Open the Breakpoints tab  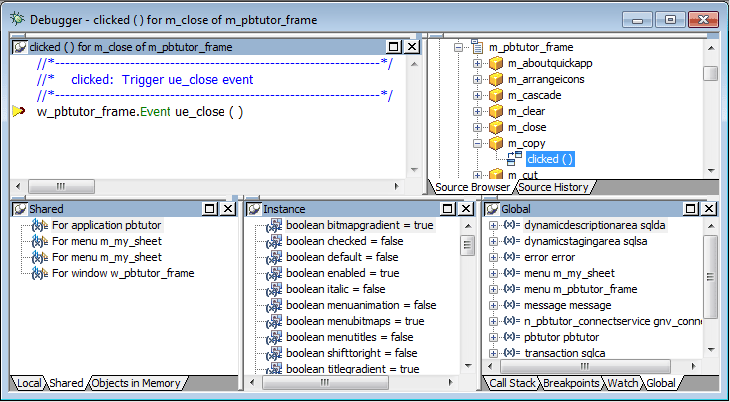click(570, 383)
